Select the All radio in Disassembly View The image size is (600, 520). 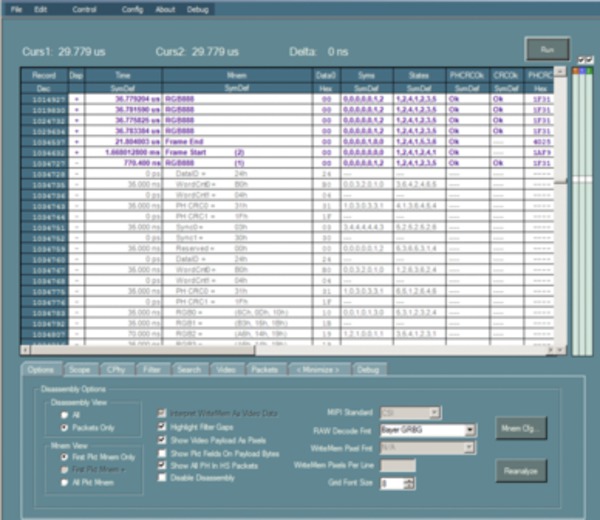63,412
